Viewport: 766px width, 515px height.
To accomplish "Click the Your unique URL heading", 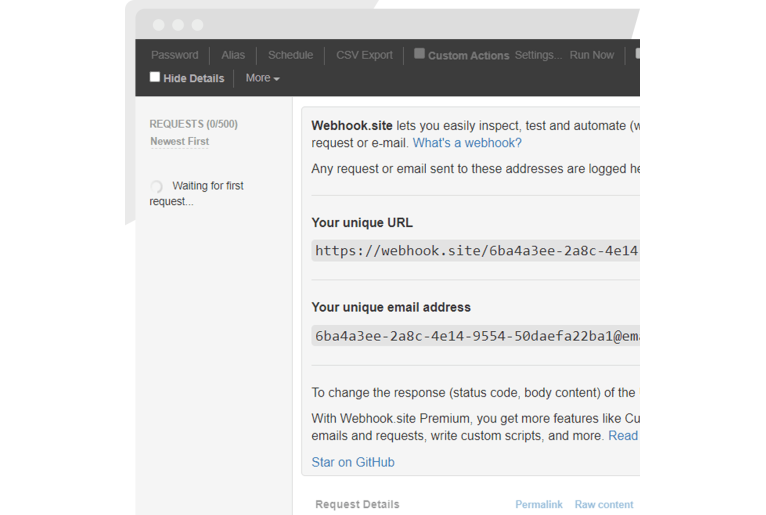I will tap(362, 222).
